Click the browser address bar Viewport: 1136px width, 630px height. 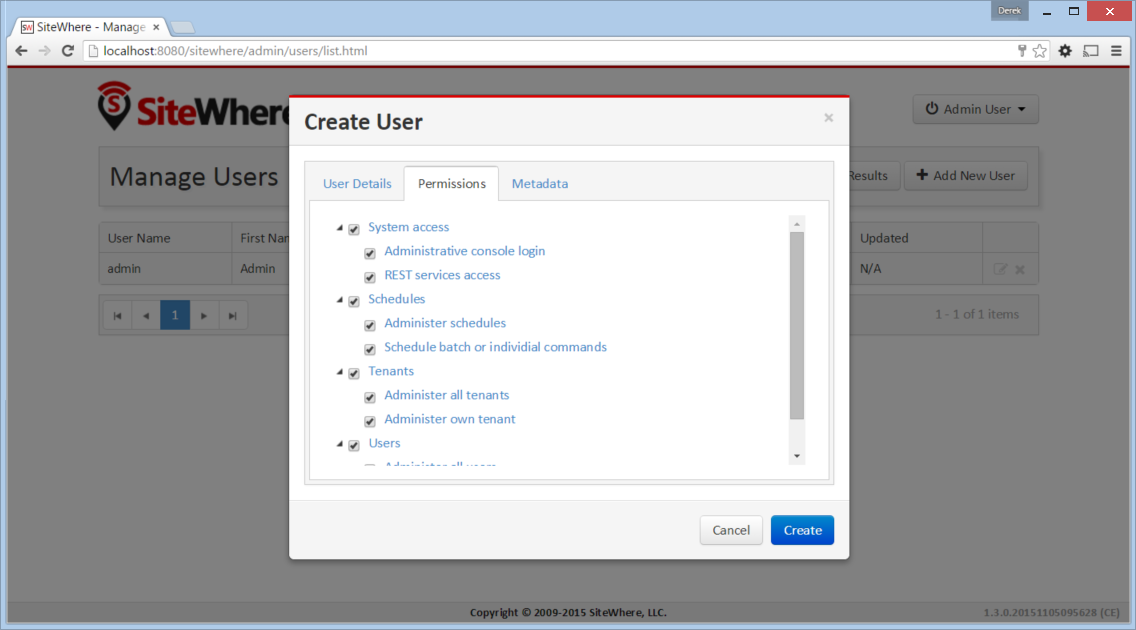(551, 51)
